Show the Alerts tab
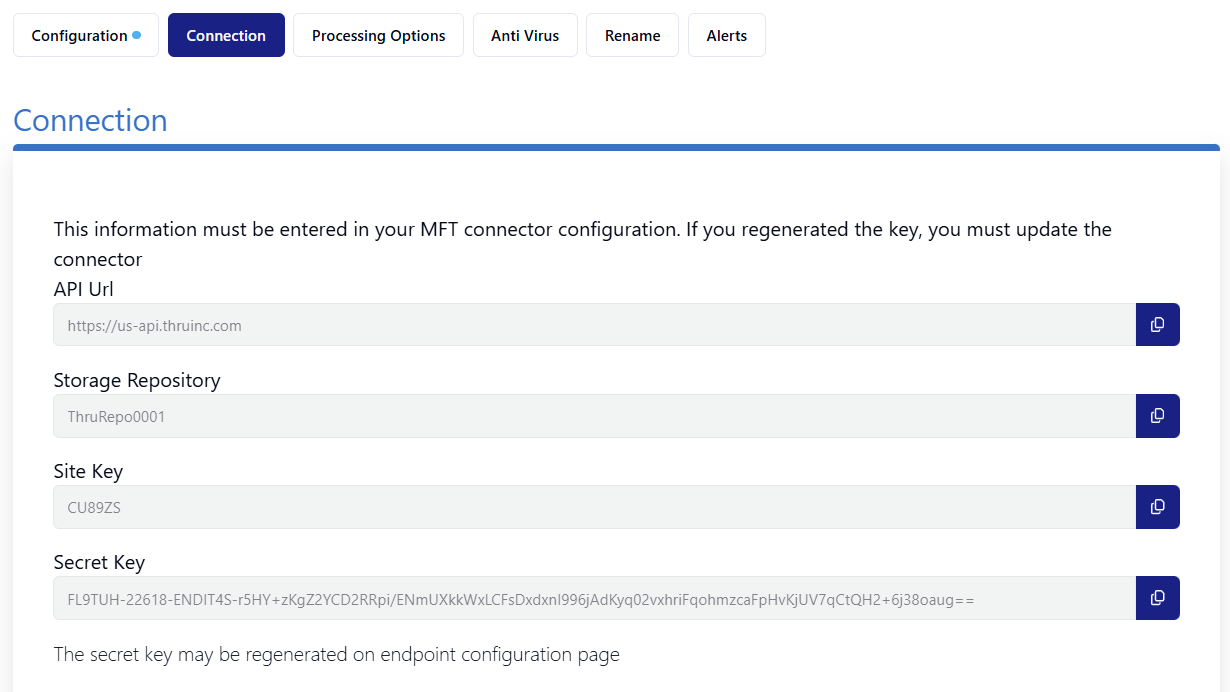This screenshot has width=1230, height=692. coord(727,35)
